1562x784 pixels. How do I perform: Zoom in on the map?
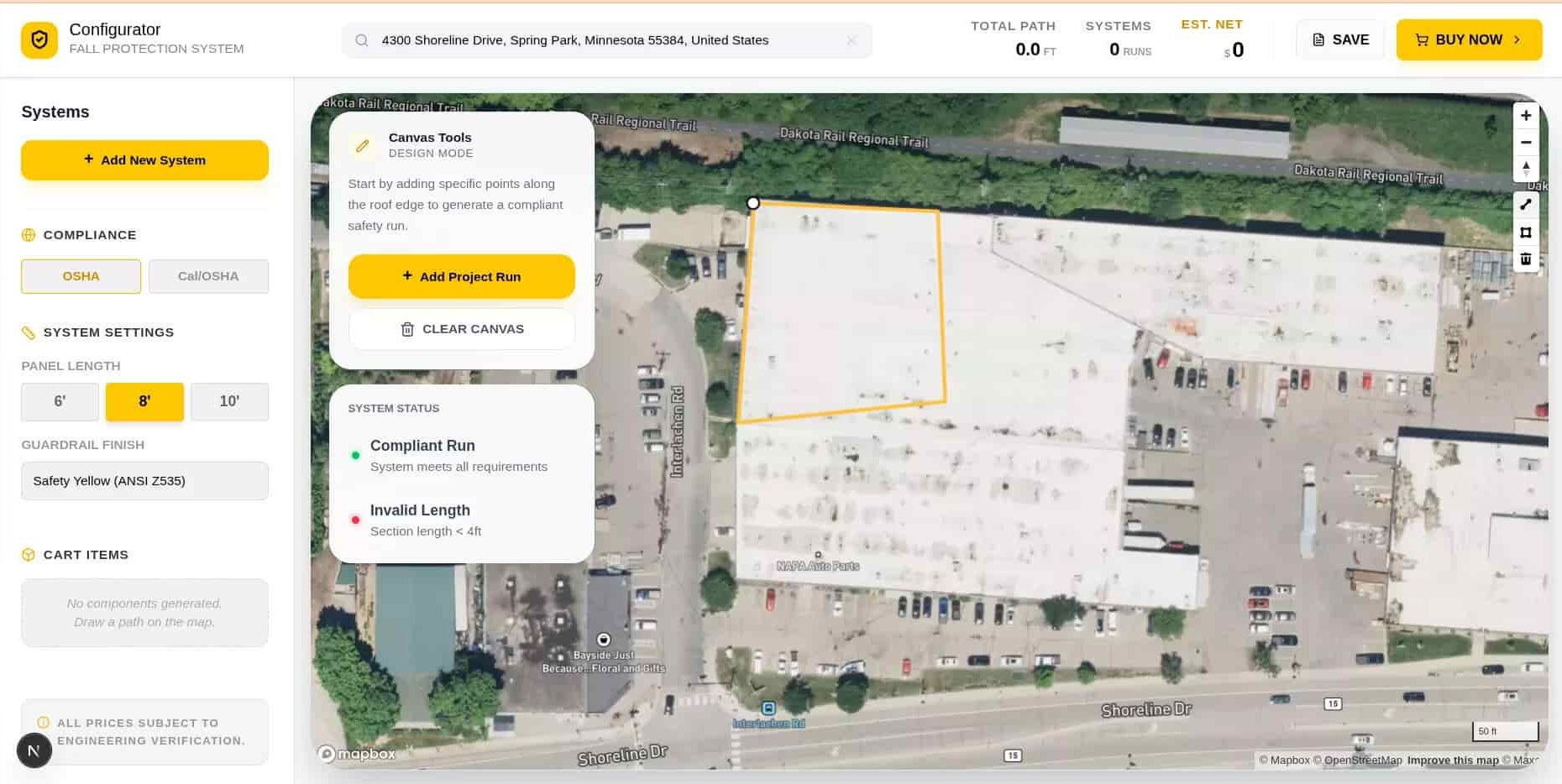point(1525,116)
